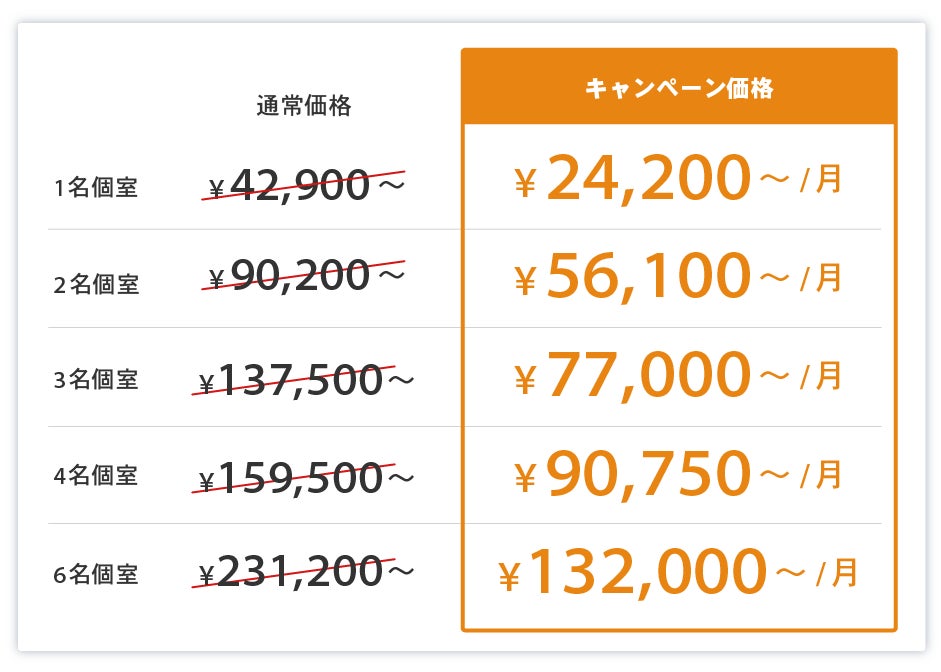Click the crossed-out ¥137,500 price
Image resolution: width=941 pixels, height=672 pixels.
point(300,379)
